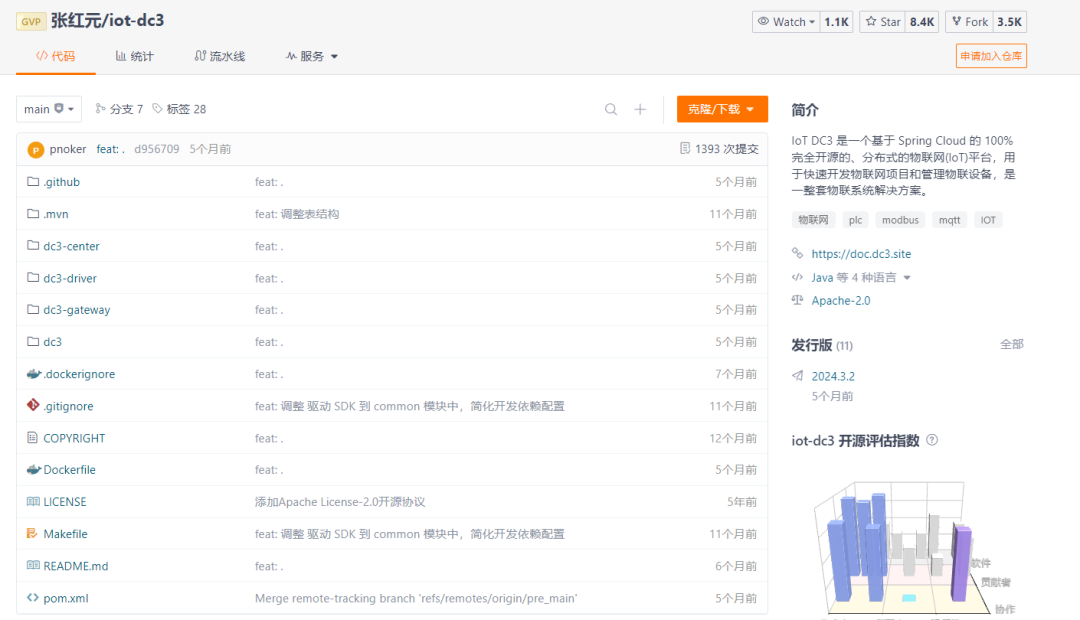This screenshot has height=620, width=1080.
Task: Open the README.md file
Action: point(75,565)
